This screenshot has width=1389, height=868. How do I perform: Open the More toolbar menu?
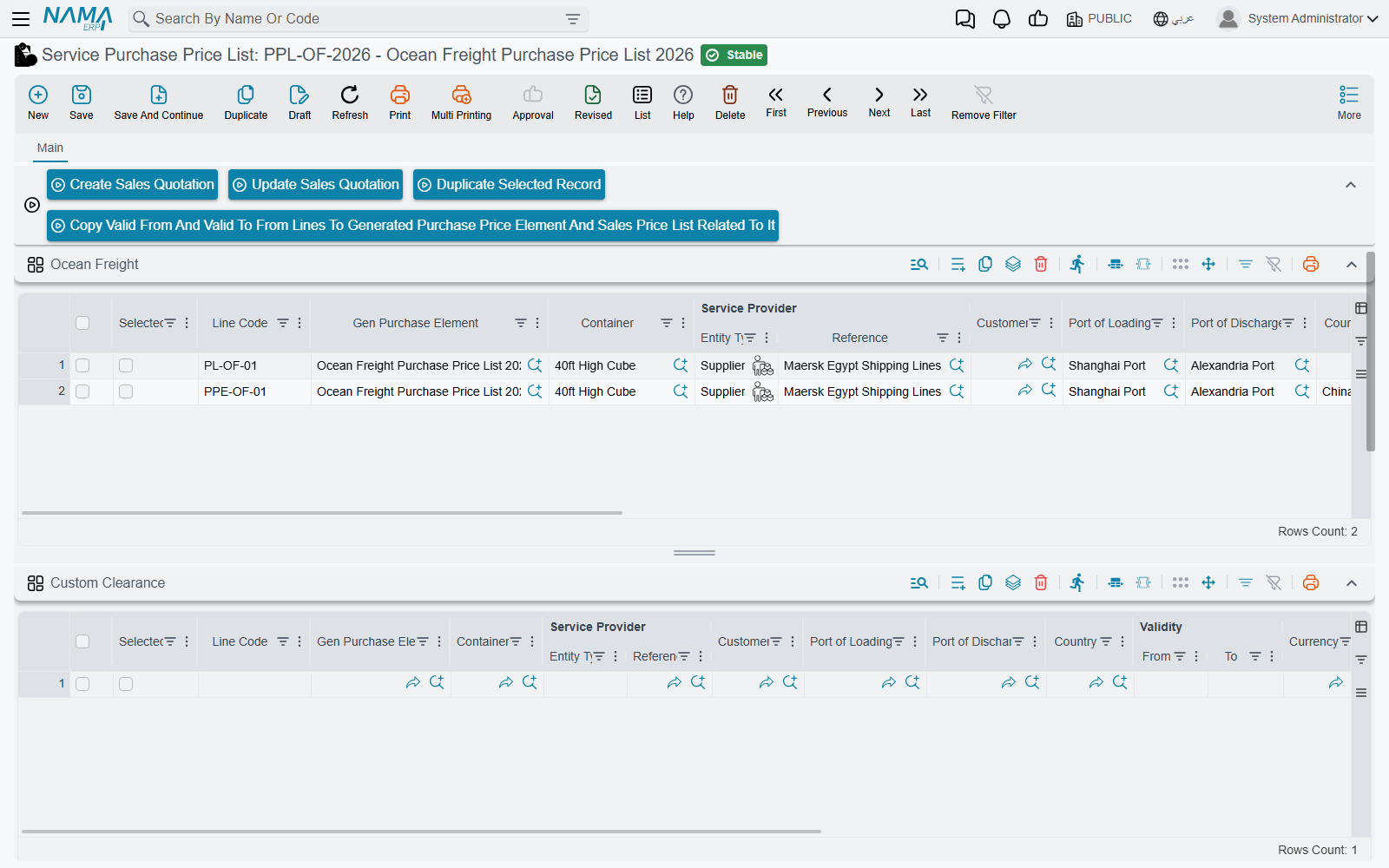pos(1349,102)
